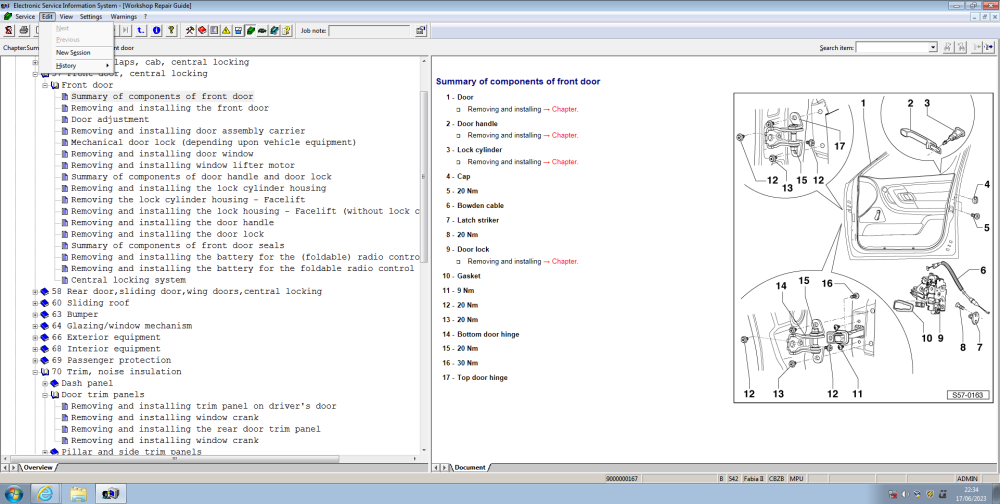Image resolution: width=1000 pixels, height=504 pixels.
Task: Collapse the Front door tree folder
Action: pos(45,85)
